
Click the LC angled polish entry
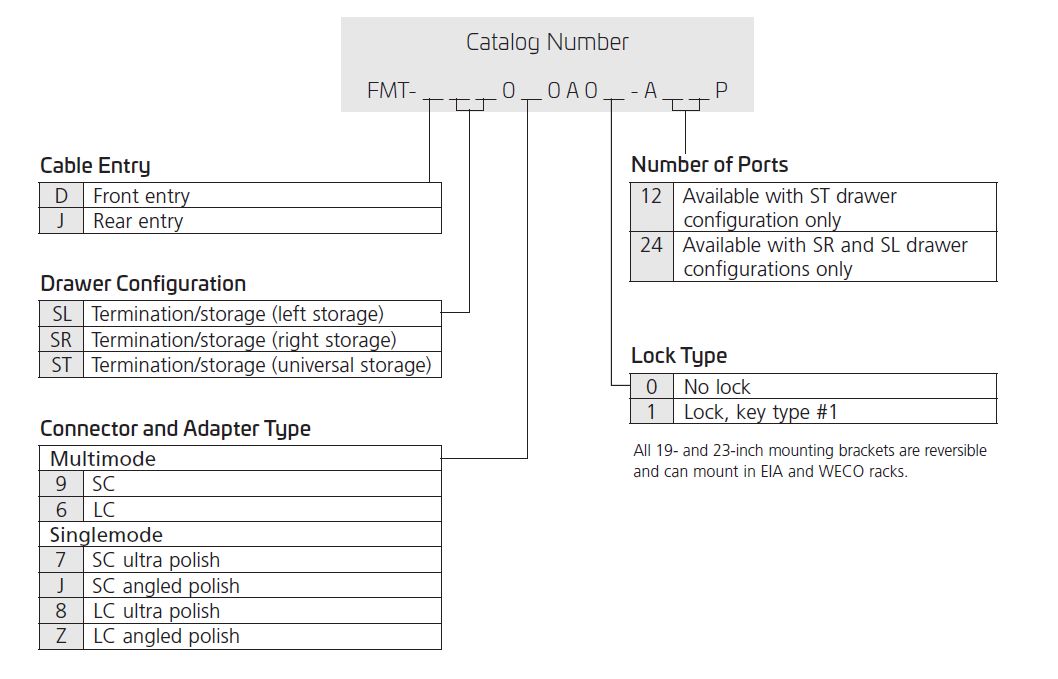tap(240, 636)
